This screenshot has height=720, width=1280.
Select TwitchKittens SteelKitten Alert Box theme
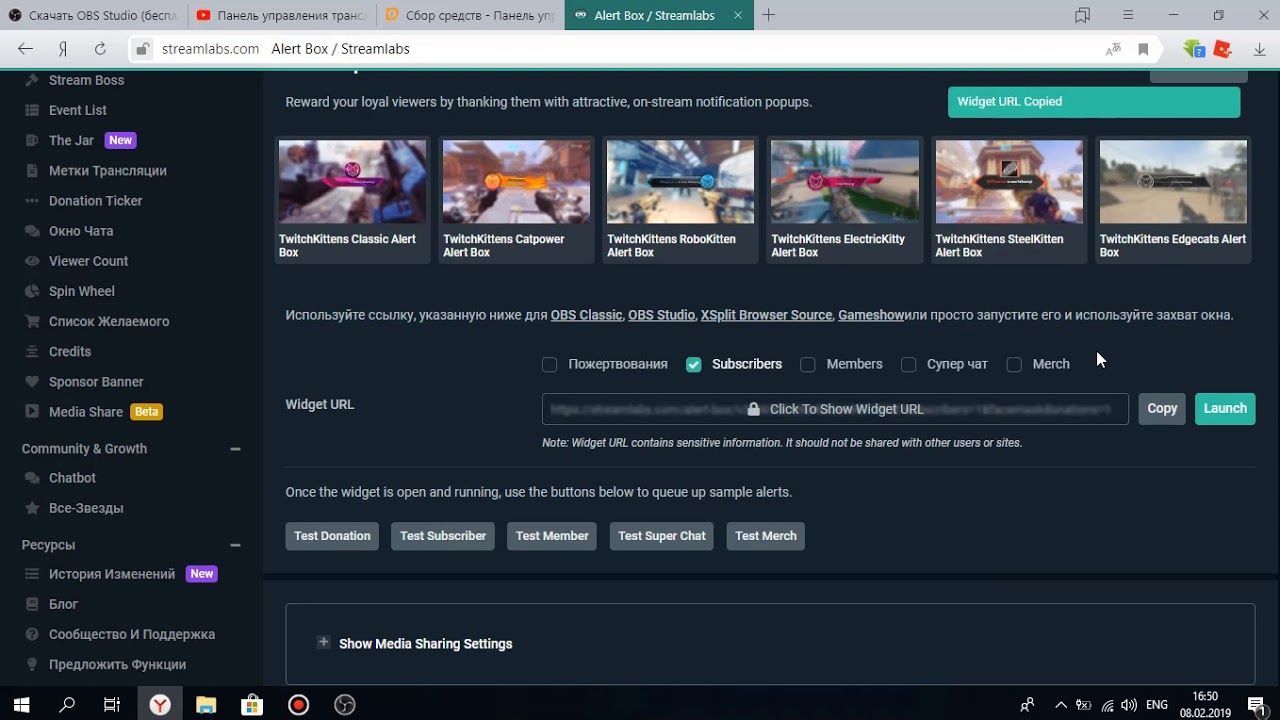click(x=1008, y=200)
